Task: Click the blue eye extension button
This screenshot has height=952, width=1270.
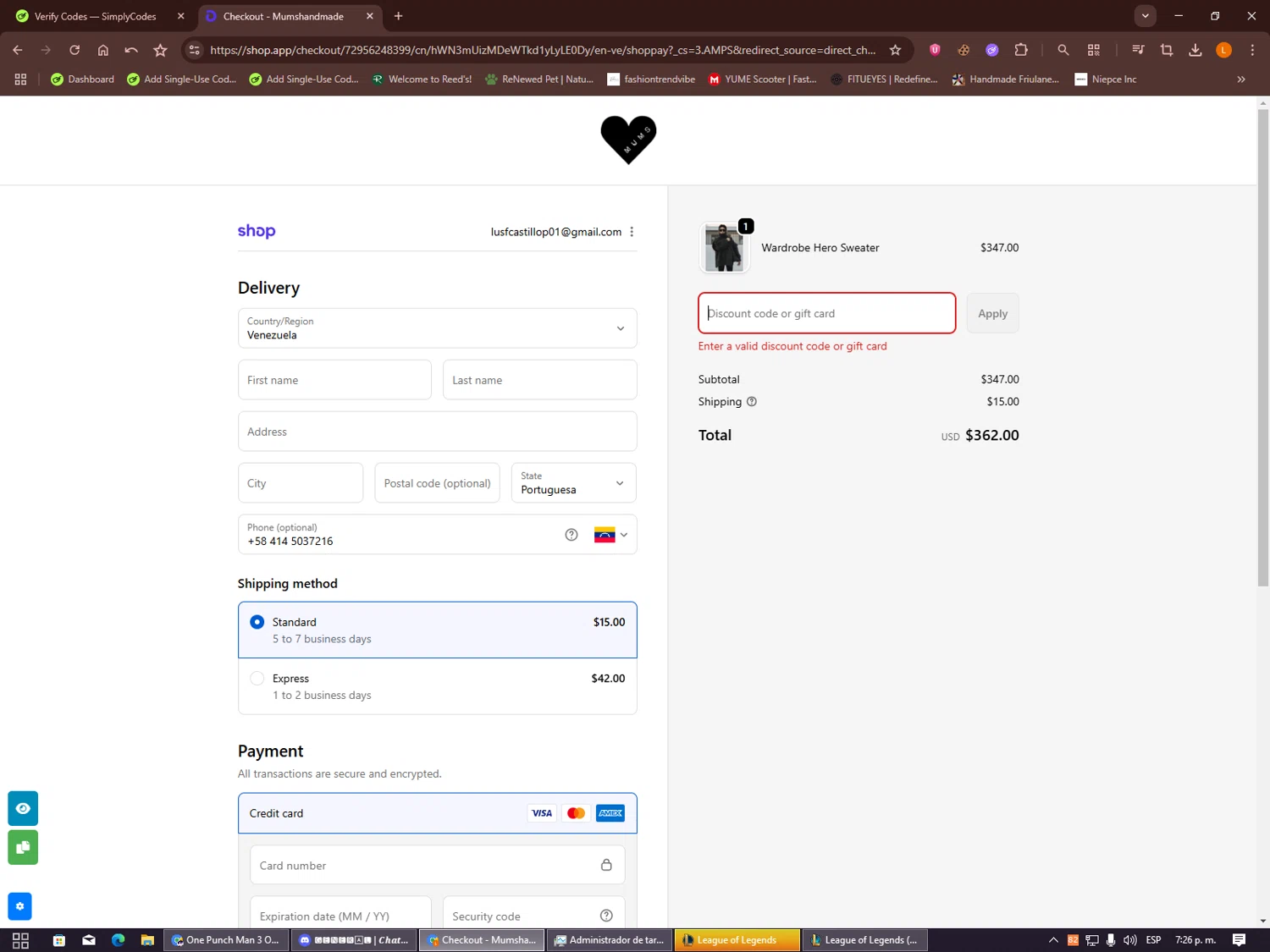Action: pos(23,808)
